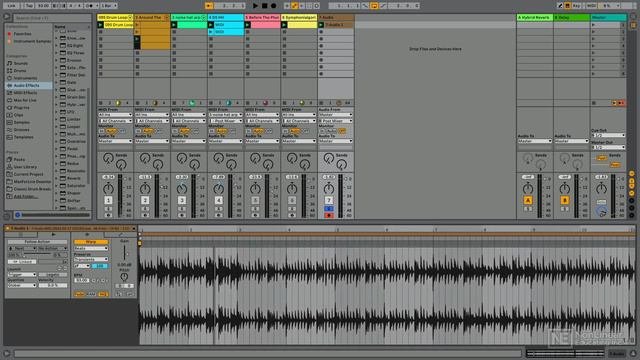Open track 4 MIDI From dropdown

[x=225, y=115]
